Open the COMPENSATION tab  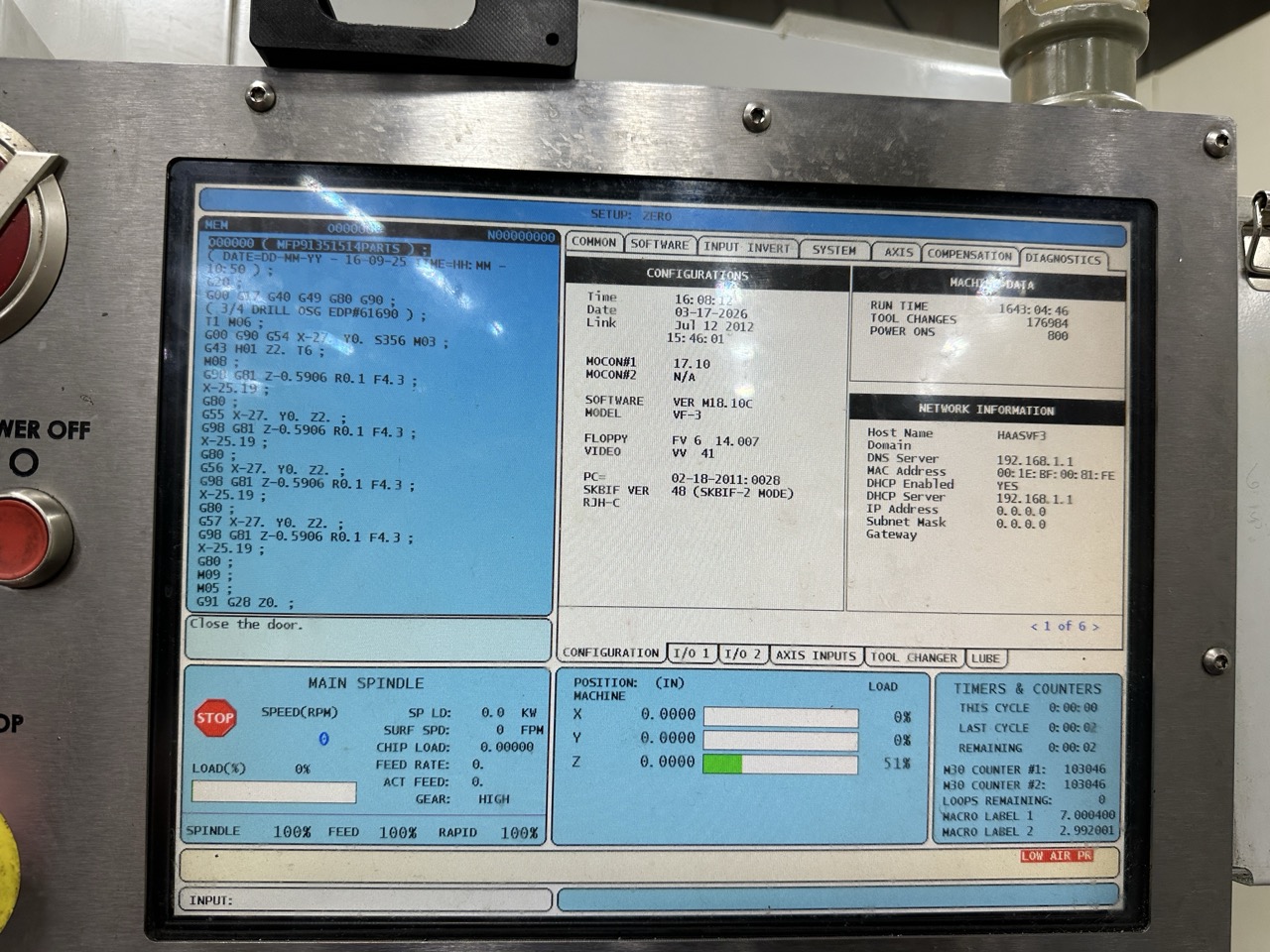(969, 255)
